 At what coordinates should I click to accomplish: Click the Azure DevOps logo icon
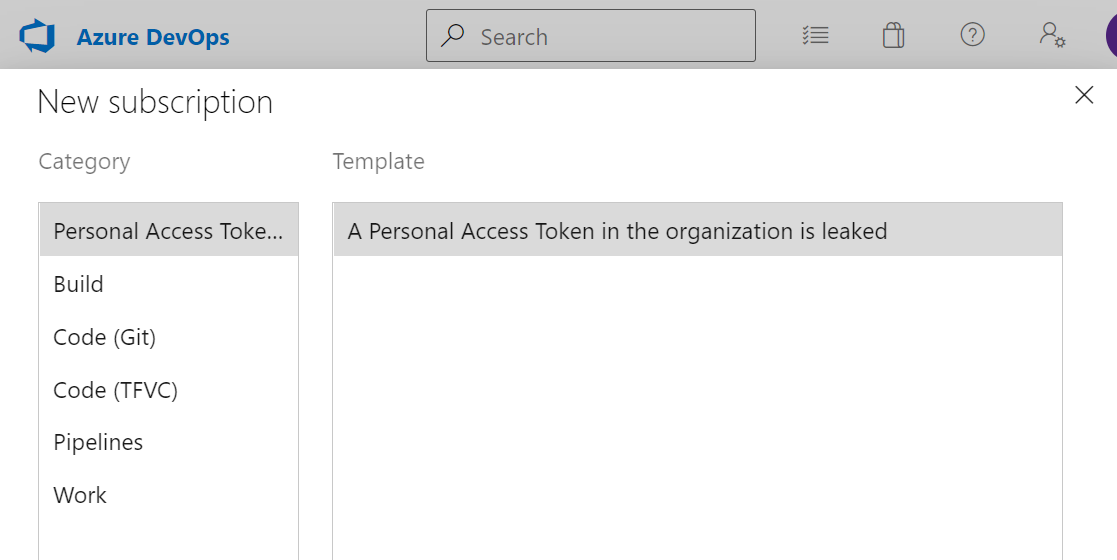pos(37,36)
